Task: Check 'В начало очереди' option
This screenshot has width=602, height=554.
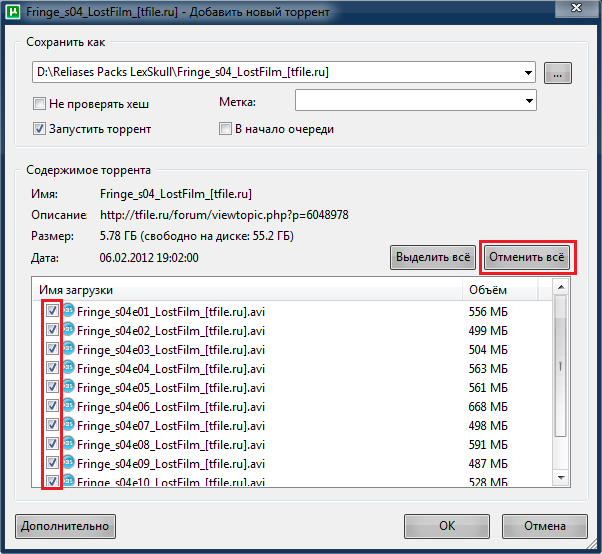Action: pos(226,129)
